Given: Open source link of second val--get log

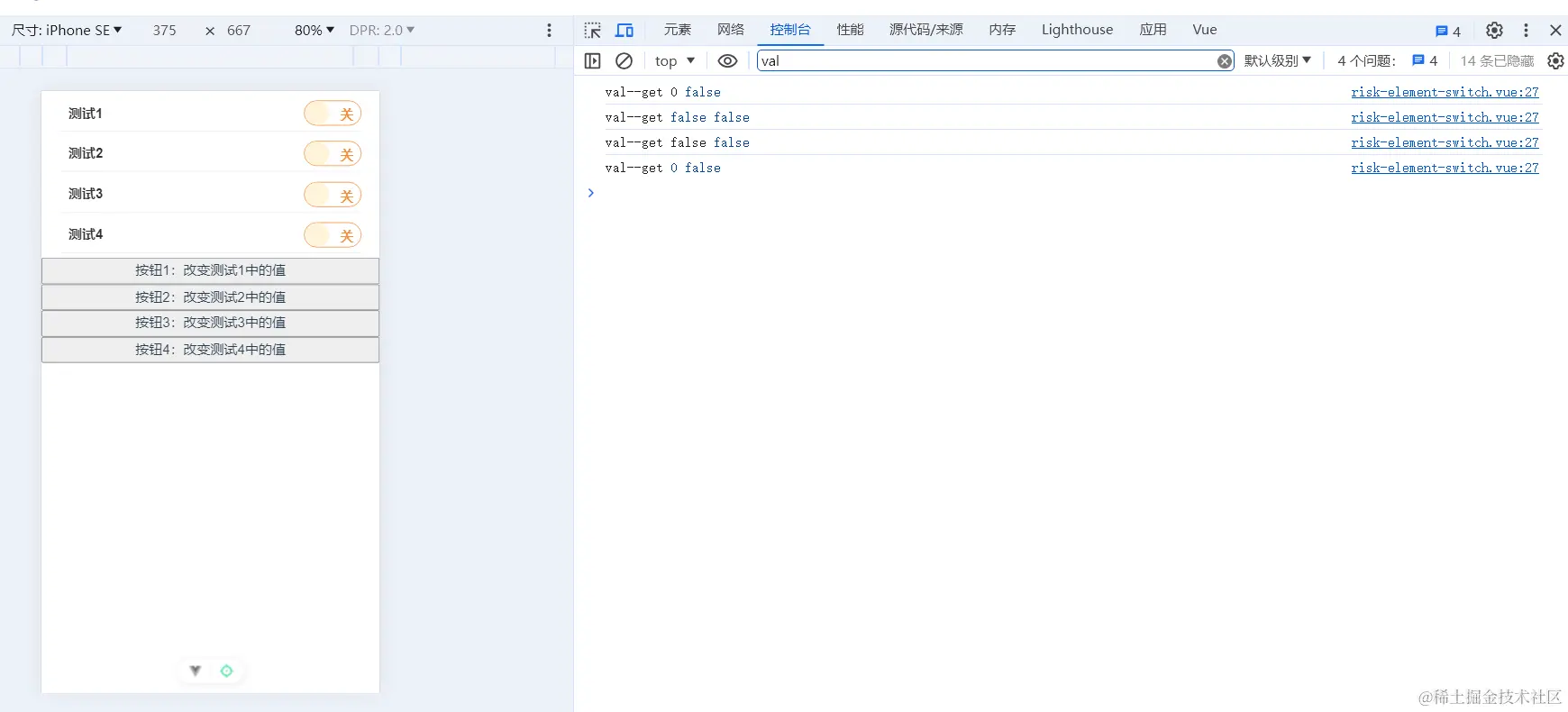Looking at the screenshot, I should tap(1445, 117).
